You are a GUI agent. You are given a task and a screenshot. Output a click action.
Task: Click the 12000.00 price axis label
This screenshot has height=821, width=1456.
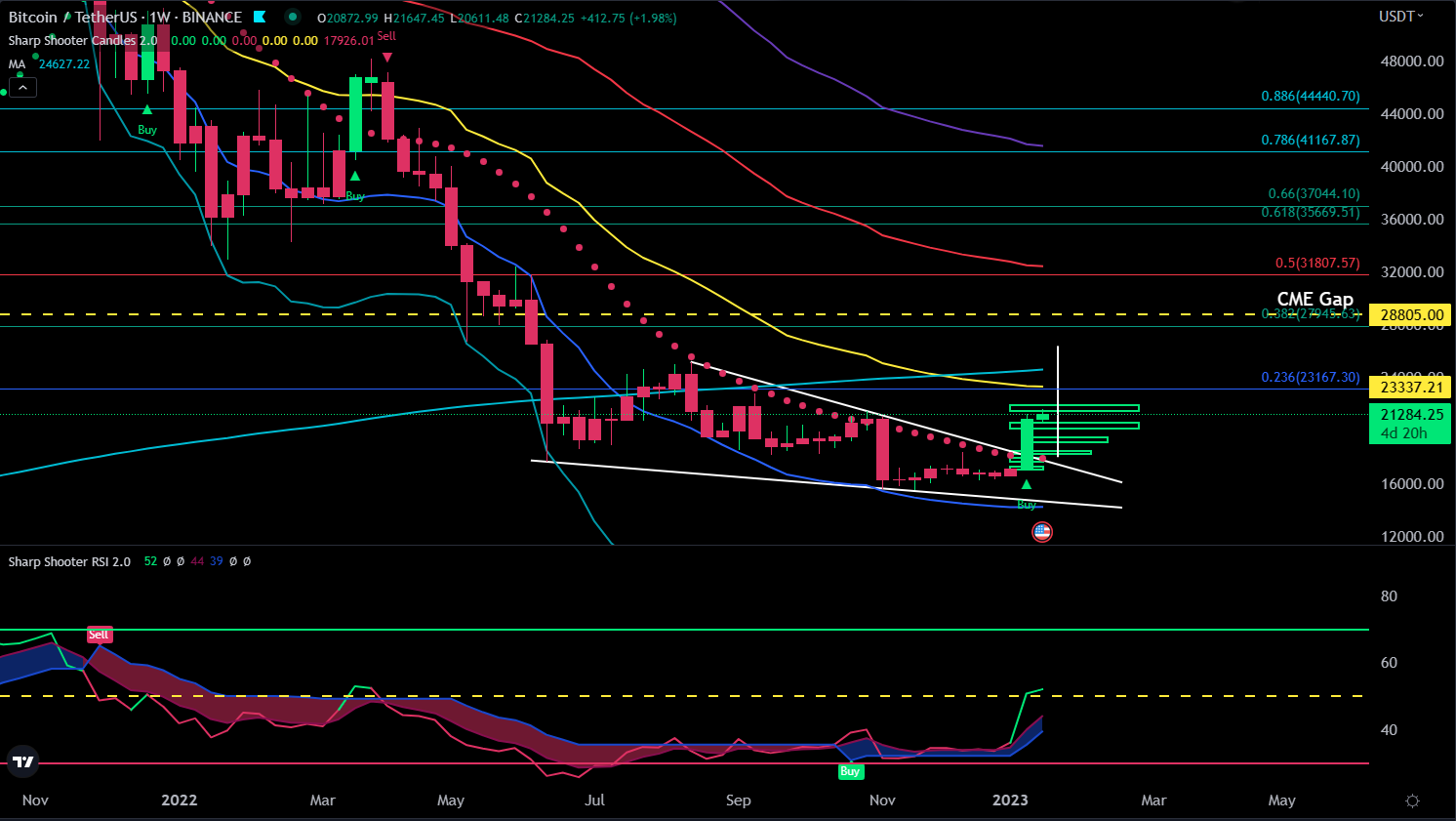pos(1411,536)
